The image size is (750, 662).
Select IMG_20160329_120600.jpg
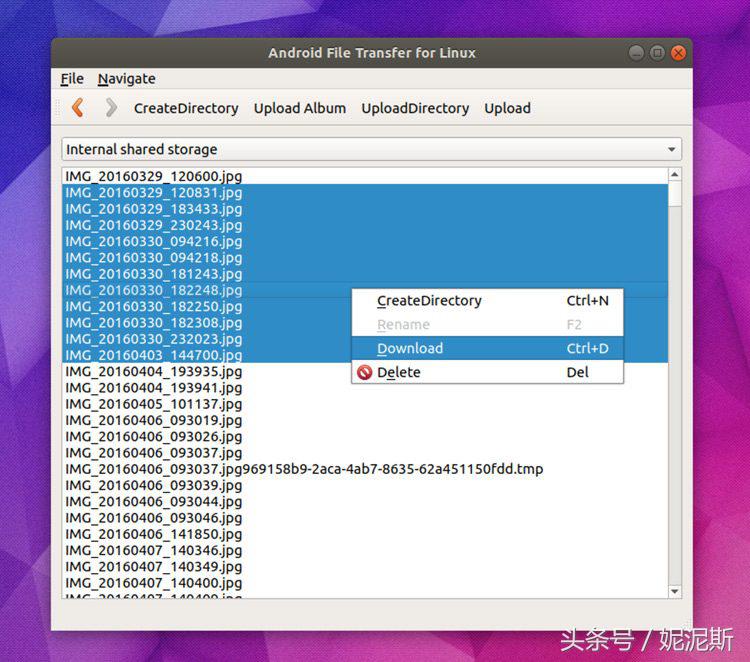[365, 176]
